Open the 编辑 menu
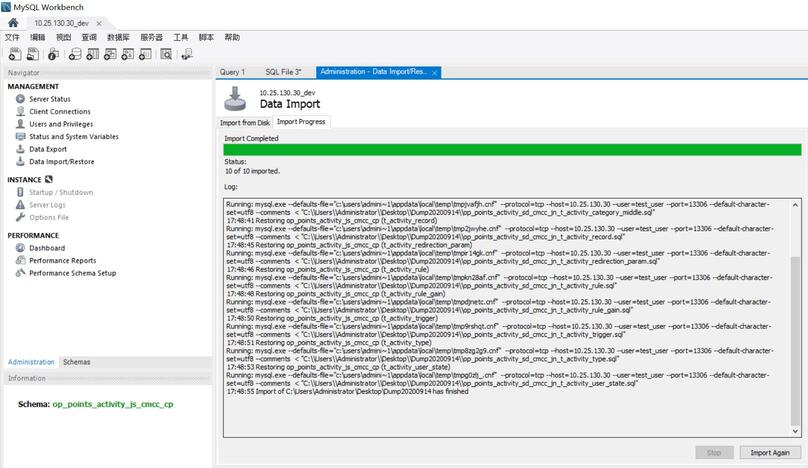 click(x=38, y=37)
